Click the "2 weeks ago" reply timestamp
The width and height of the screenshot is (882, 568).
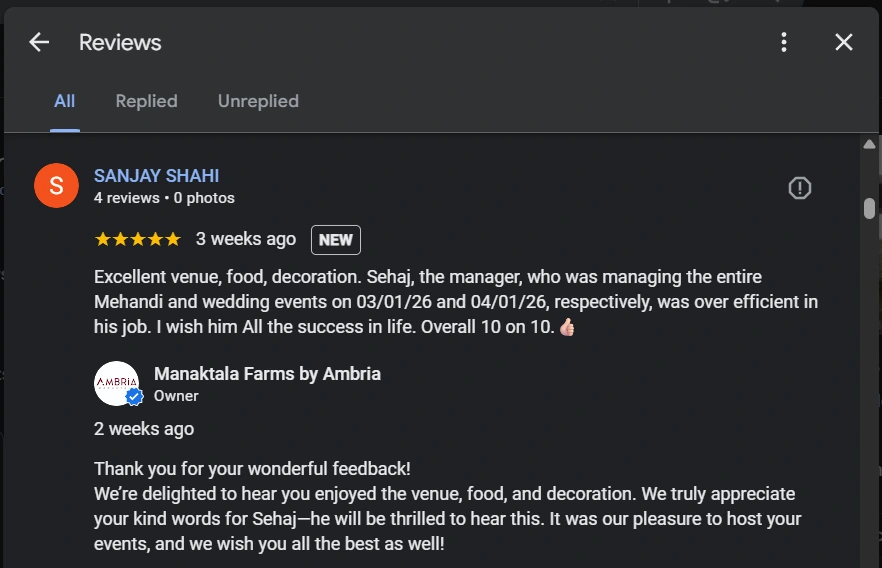144,429
